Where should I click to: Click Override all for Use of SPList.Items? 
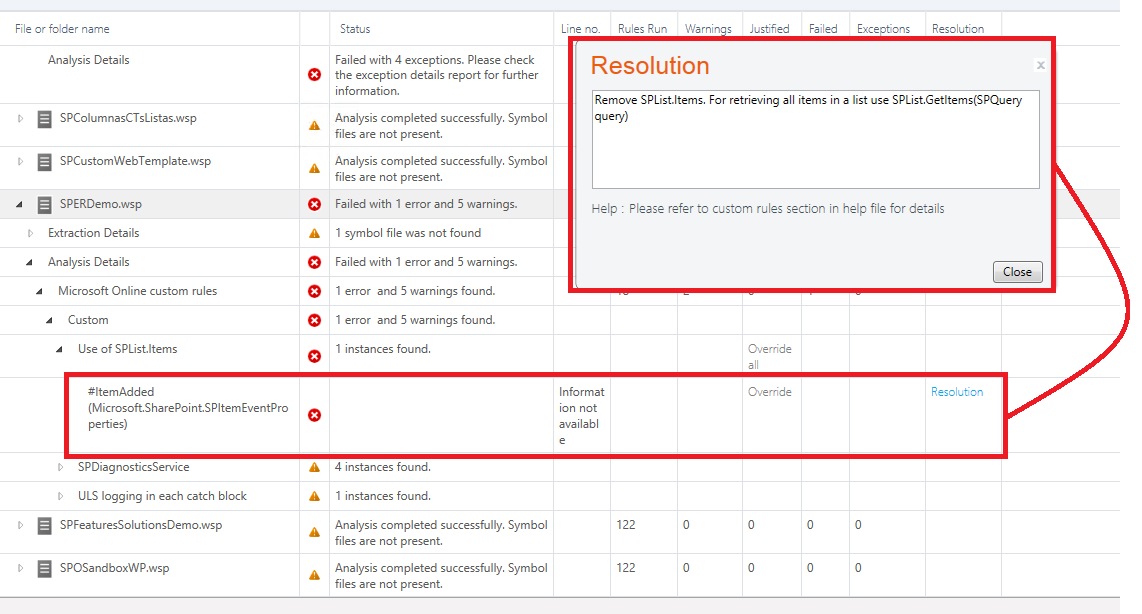click(x=769, y=357)
